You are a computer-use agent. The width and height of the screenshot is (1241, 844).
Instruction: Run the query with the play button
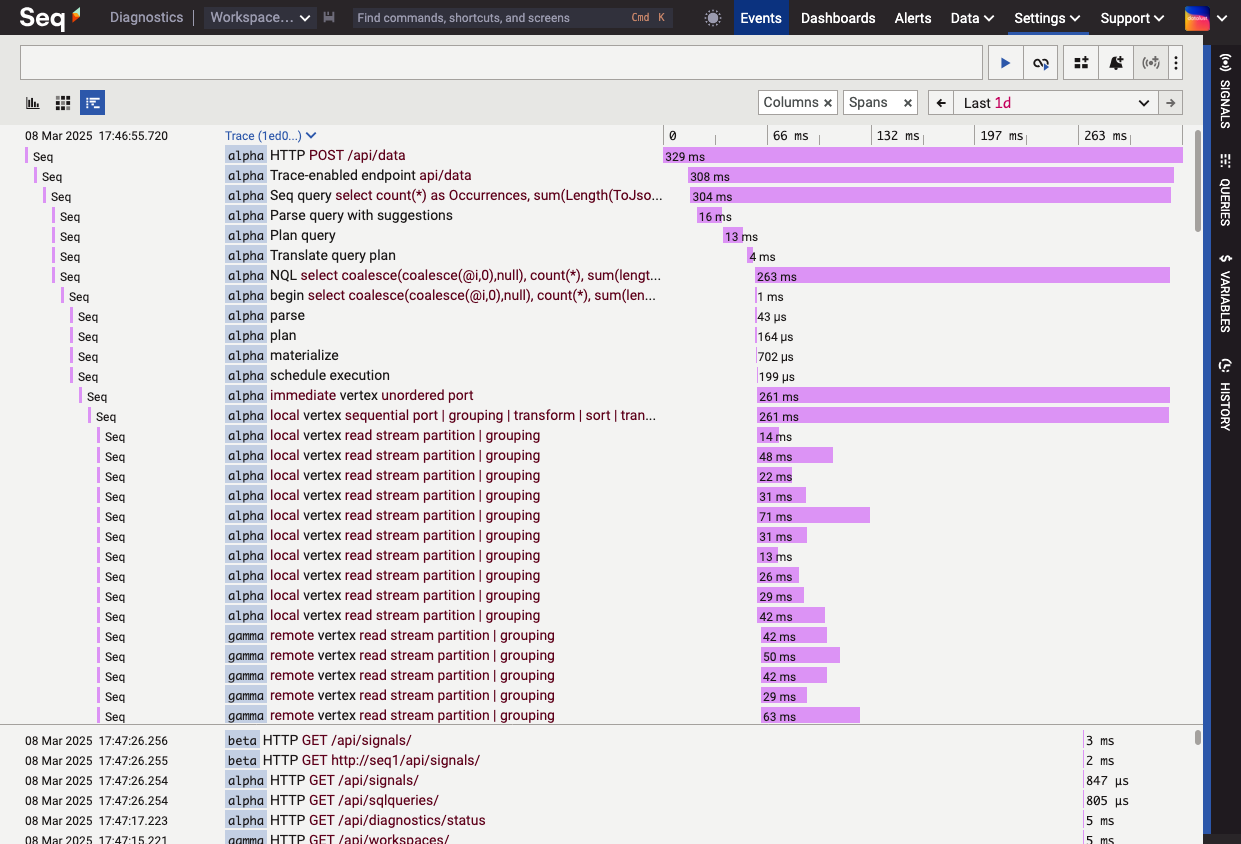pyautogui.click(x=1005, y=63)
